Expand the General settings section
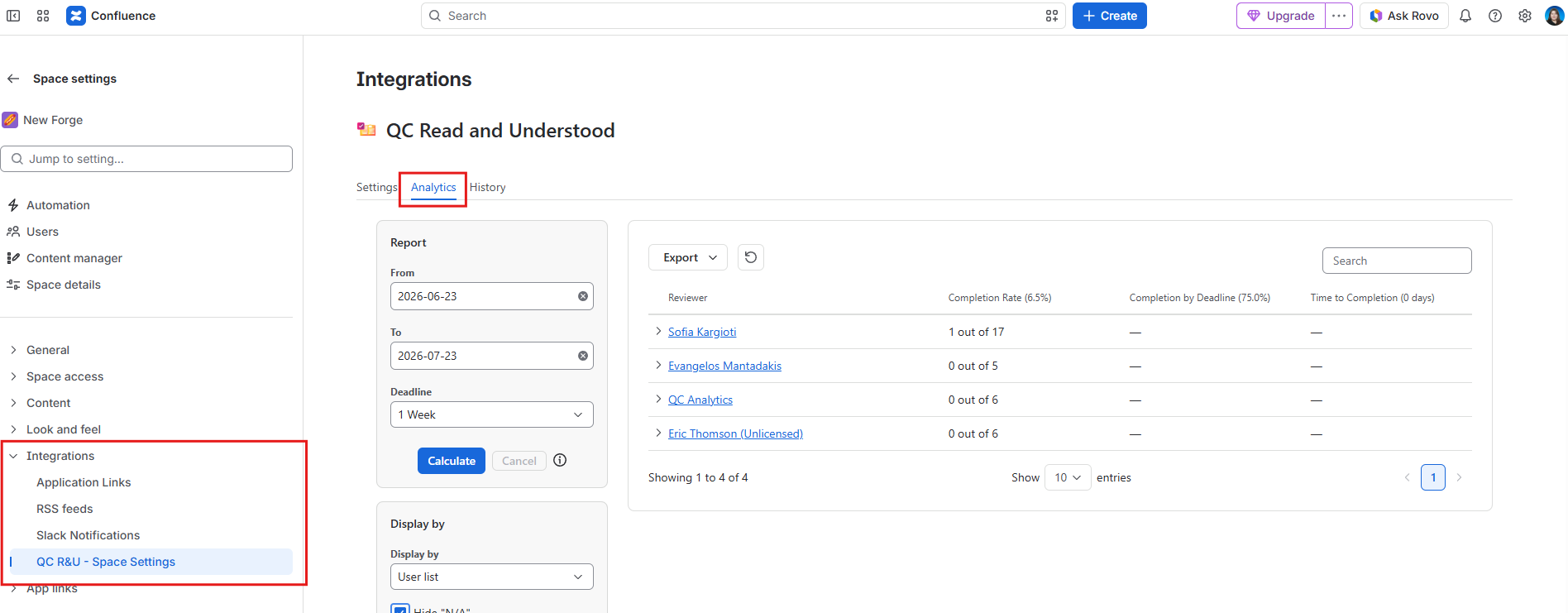This screenshot has width=1568, height=613. pos(13,350)
